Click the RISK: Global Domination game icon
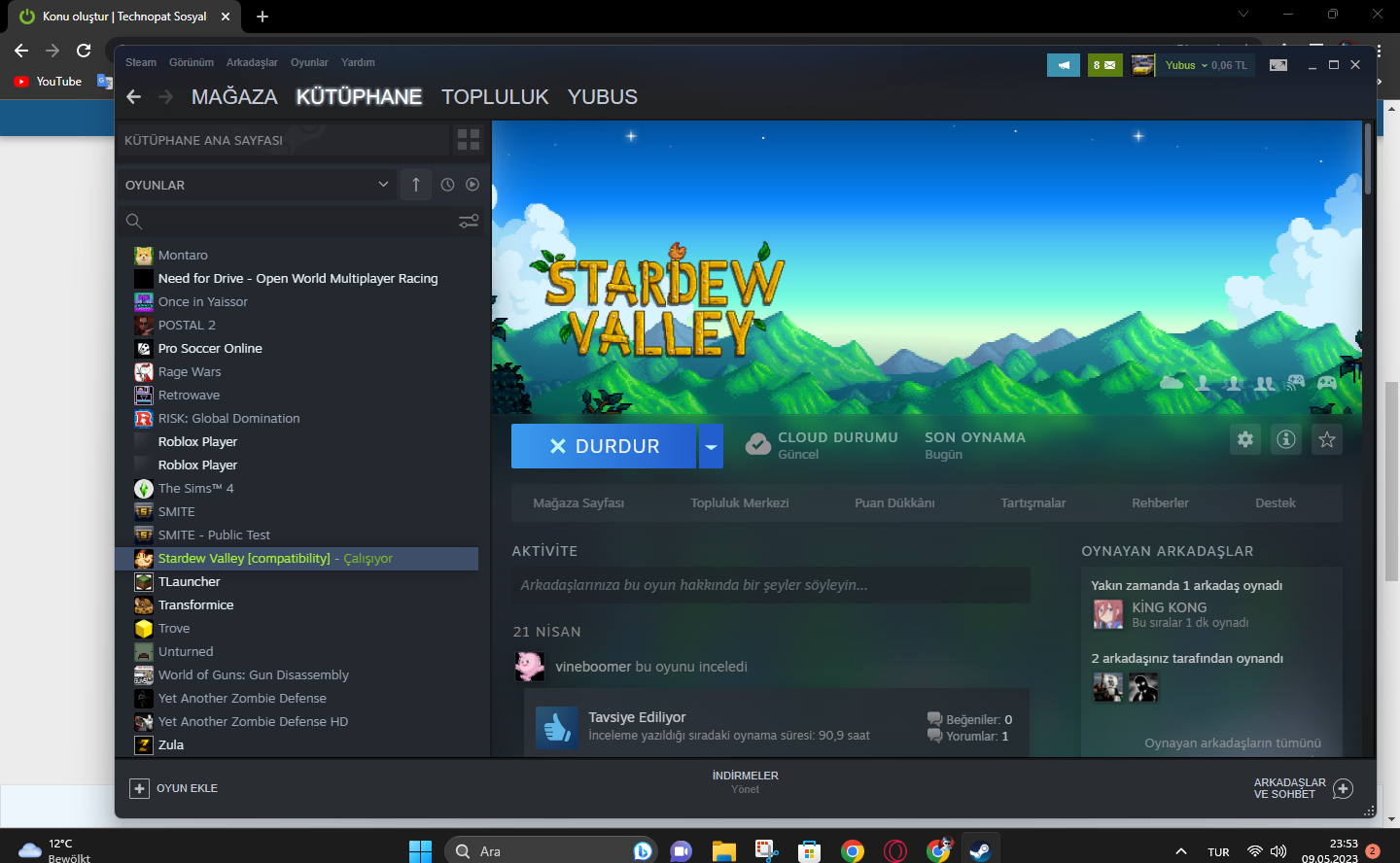1400x863 pixels. (144, 419)
